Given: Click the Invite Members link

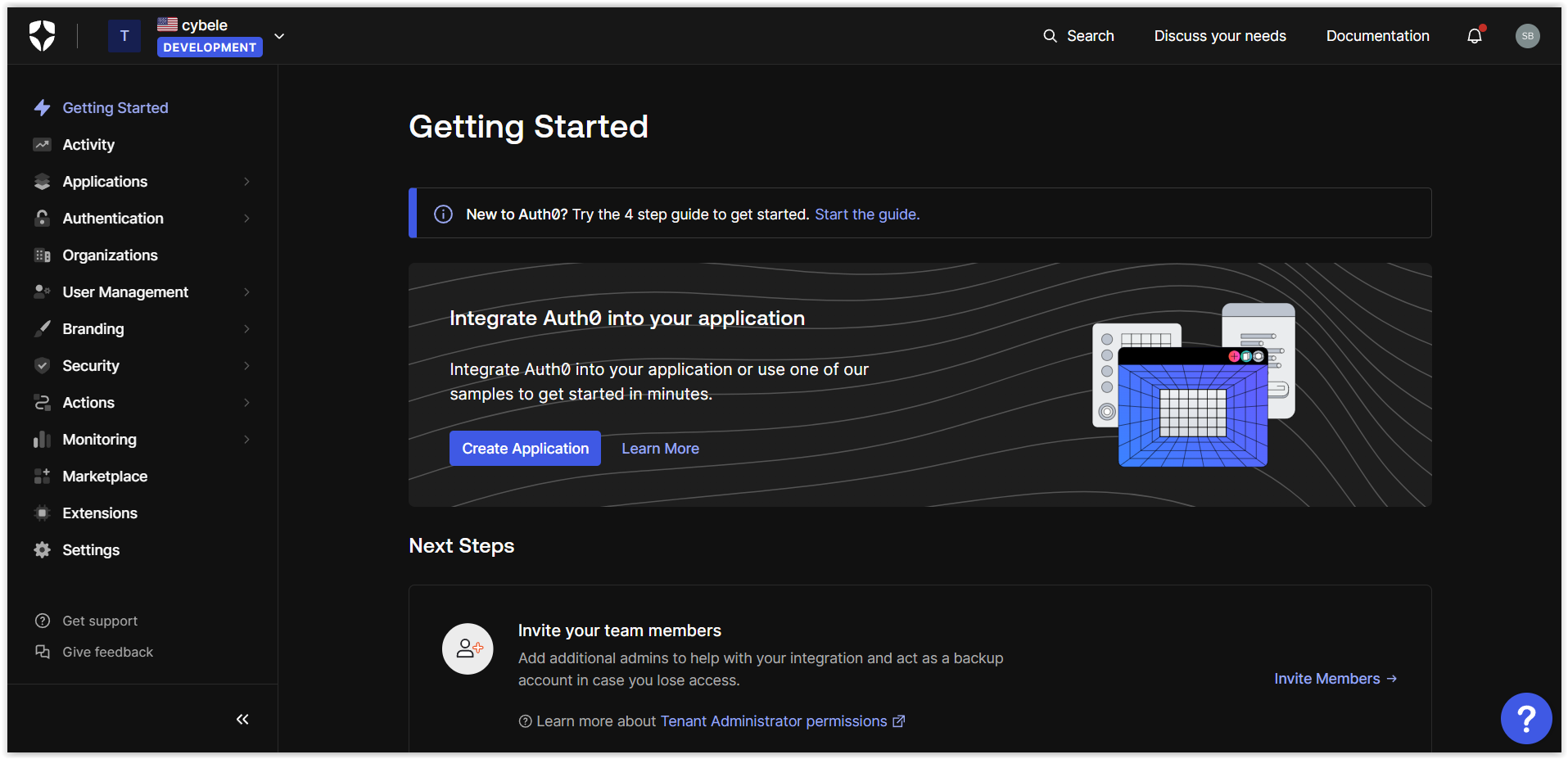Looking at the screenshot, I should pos(1335,679).
